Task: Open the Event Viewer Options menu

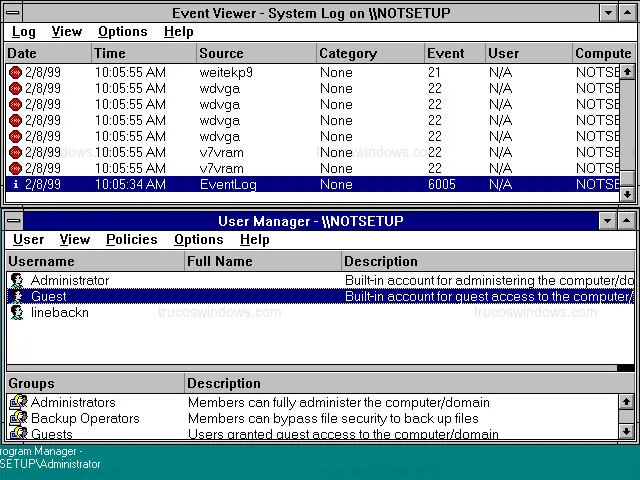Action: coord(122,32)
